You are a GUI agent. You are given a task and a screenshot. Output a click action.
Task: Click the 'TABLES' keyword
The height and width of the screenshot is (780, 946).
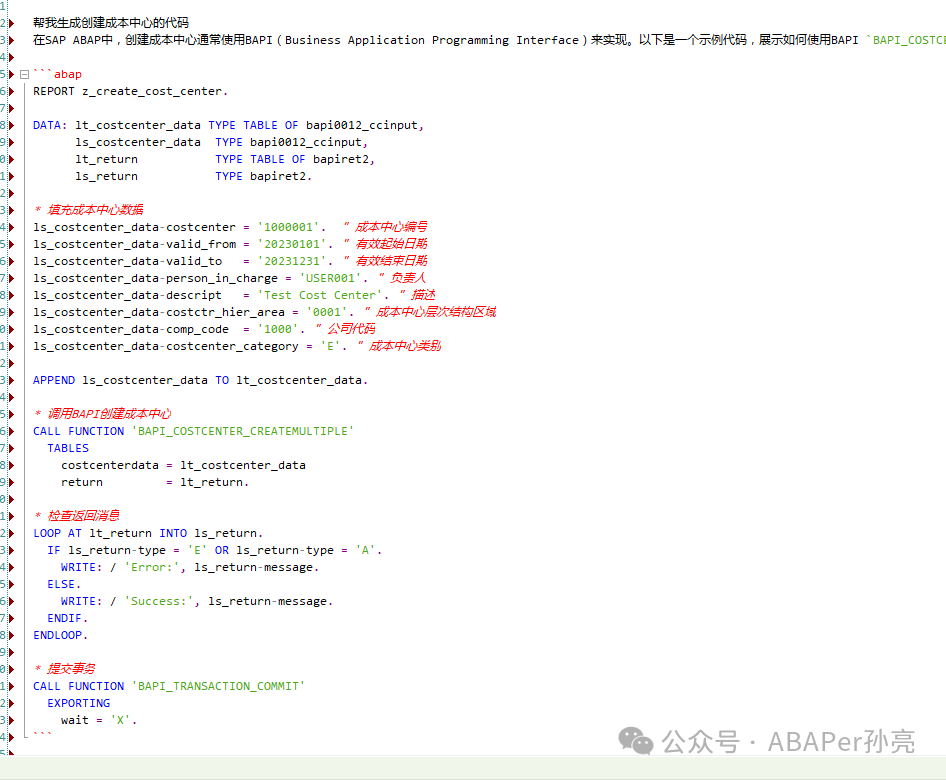click(68, 448)
